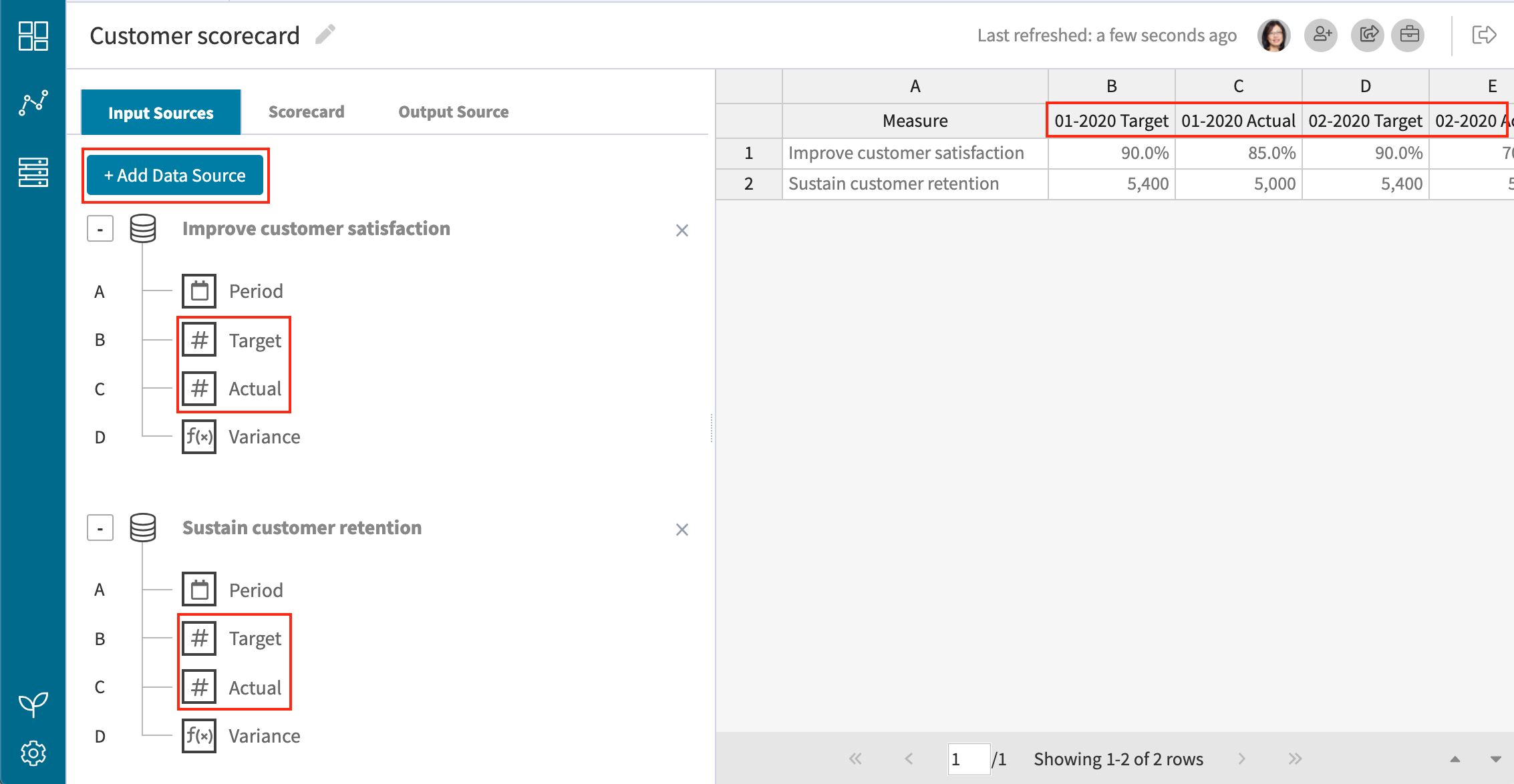Switch to the Scorecard tab
The width and height of the screenshot is (1514, 784).
point(306,112)
